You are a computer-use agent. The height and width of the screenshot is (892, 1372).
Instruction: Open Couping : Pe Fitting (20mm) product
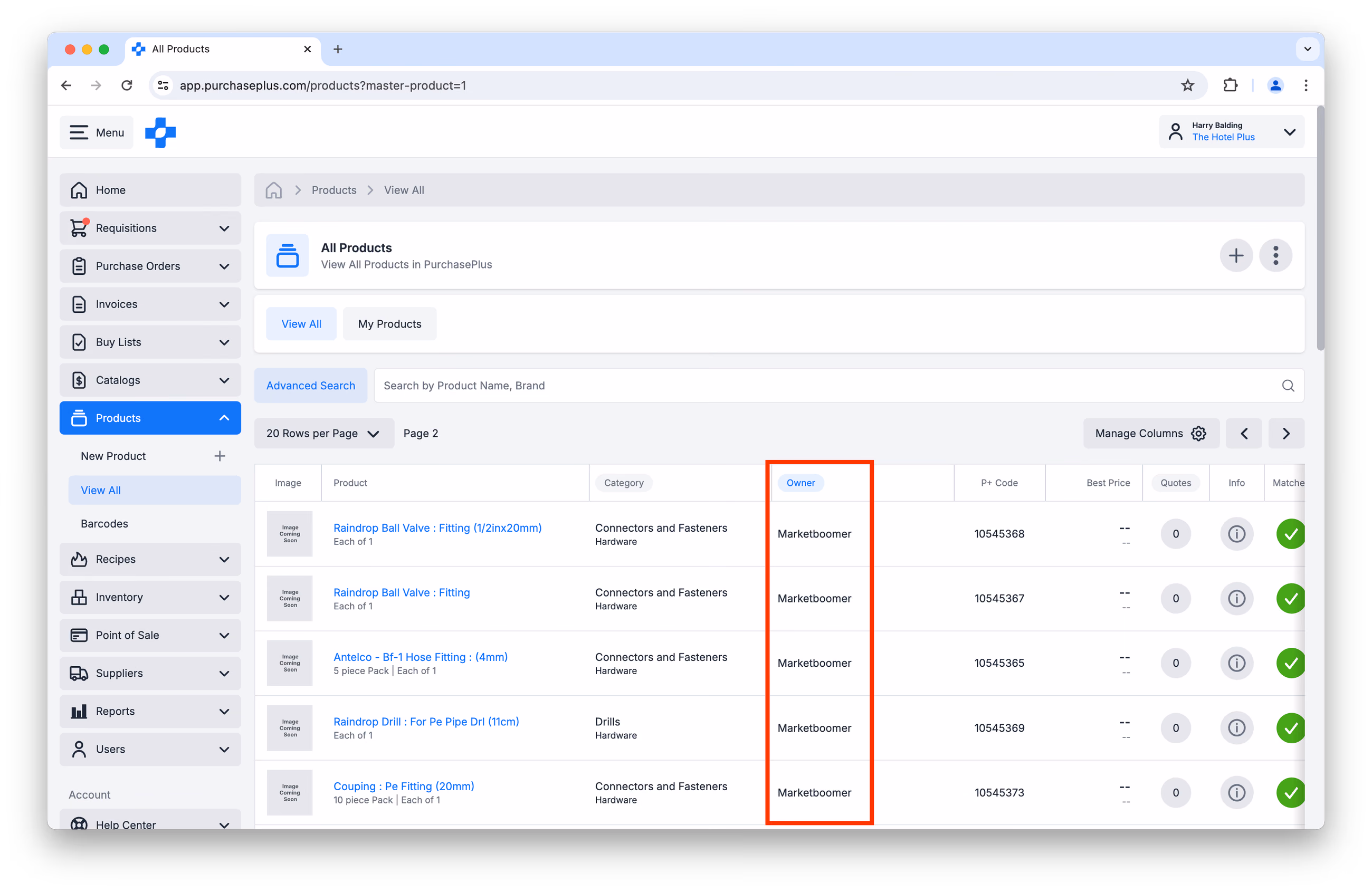[x=404, y=786]
